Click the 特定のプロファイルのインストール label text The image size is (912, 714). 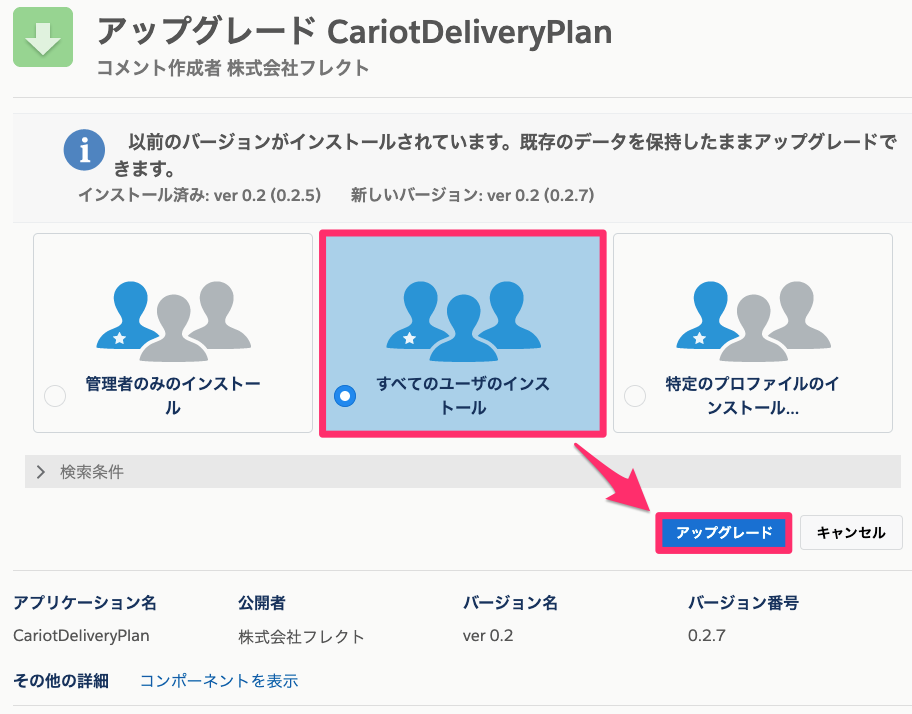(753, 395)
